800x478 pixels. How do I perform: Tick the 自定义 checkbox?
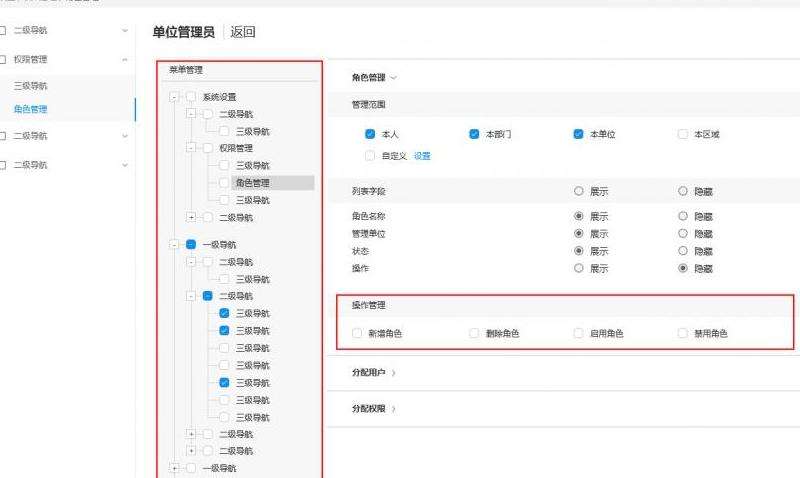(x=370, y=156)
